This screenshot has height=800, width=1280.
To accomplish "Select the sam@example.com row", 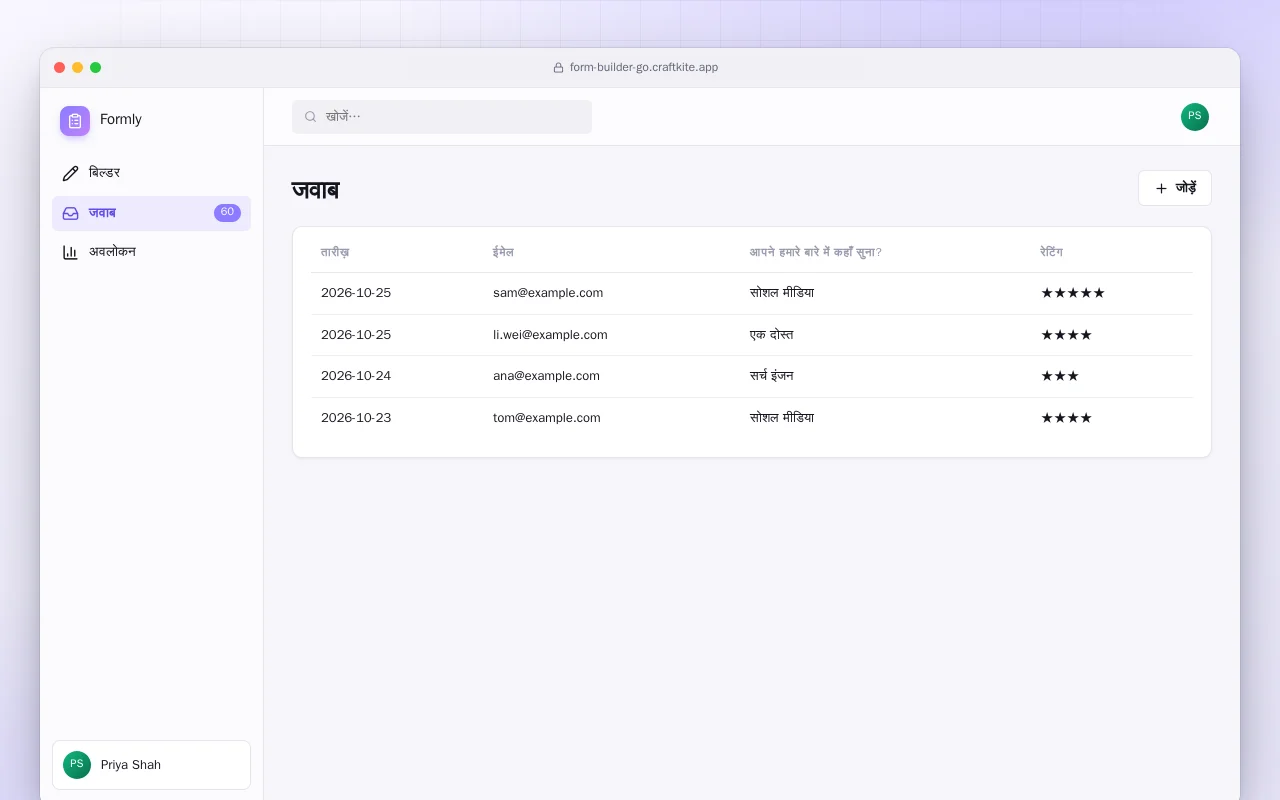I will click(x=752, y=293).
